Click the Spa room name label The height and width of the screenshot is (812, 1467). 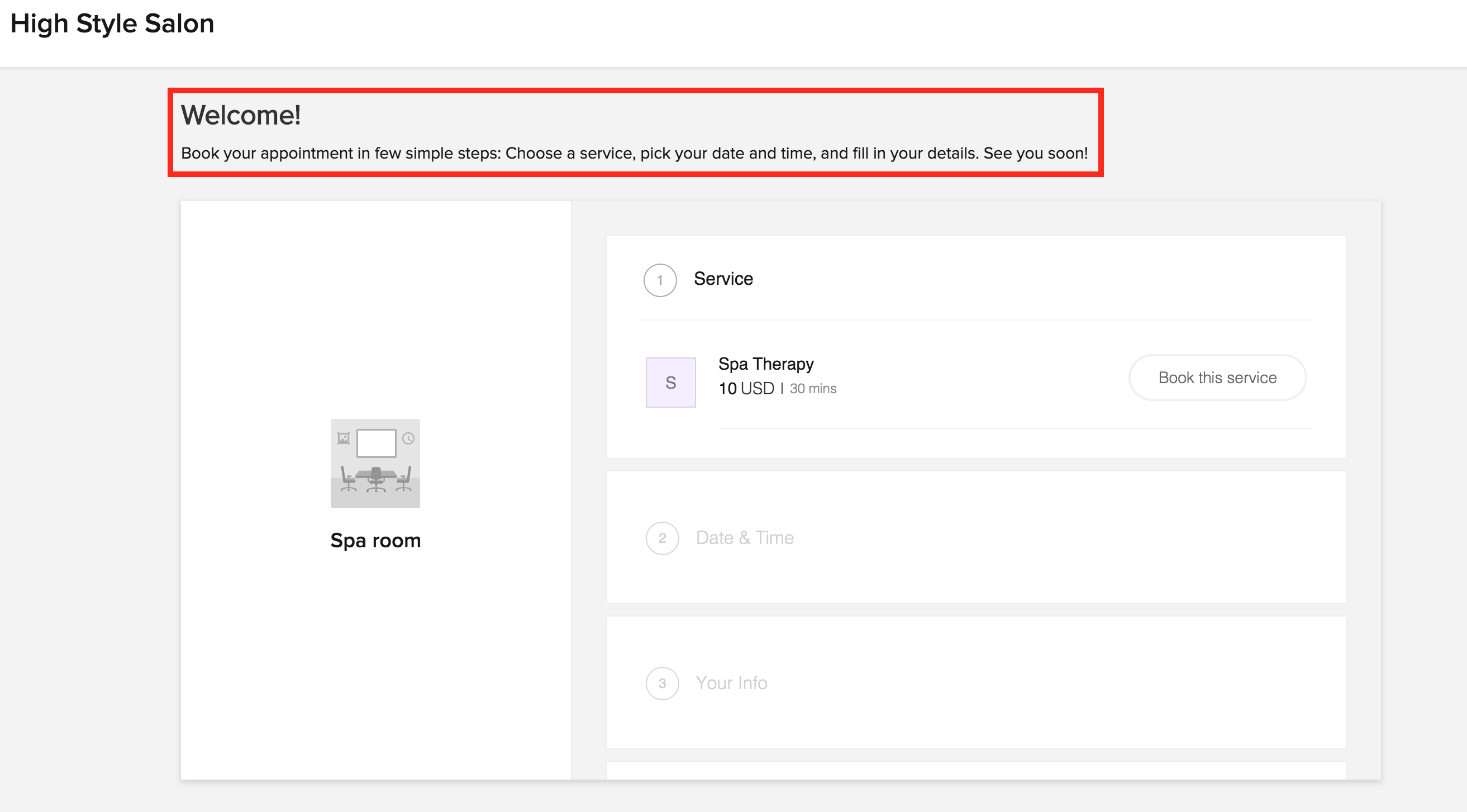[375, 541]
